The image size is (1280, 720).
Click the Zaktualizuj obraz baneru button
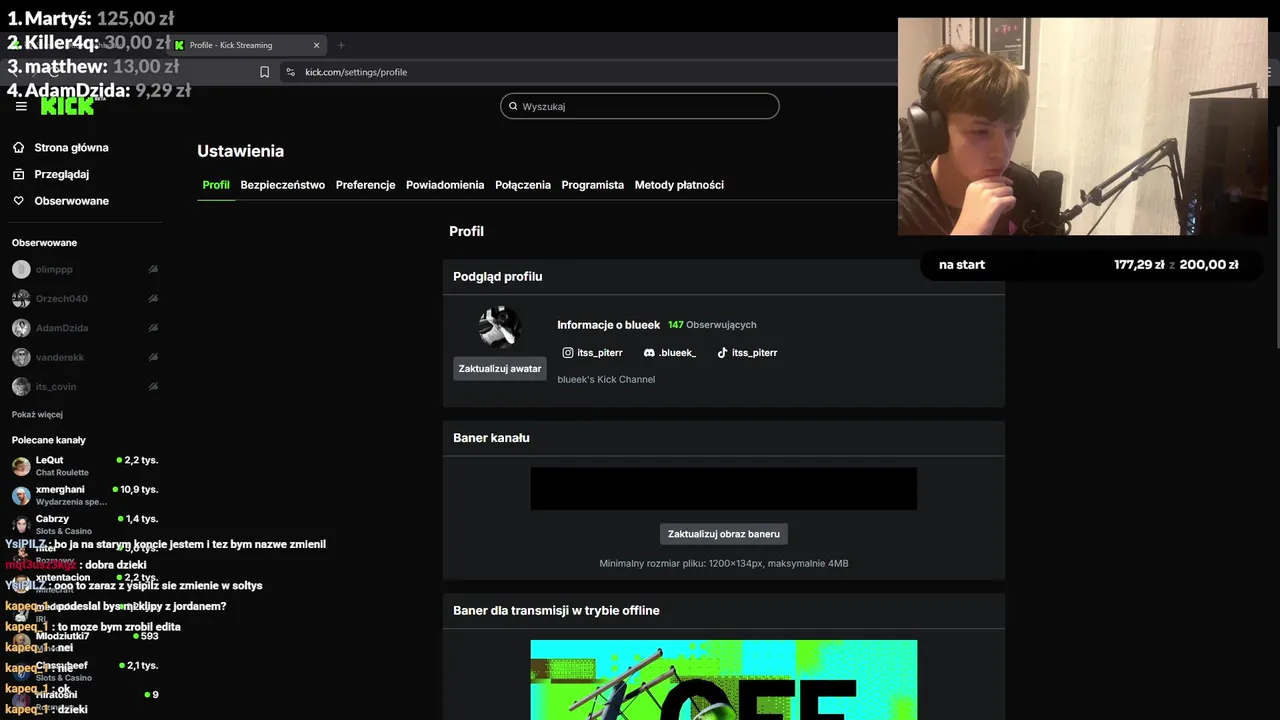pos(724,534)
